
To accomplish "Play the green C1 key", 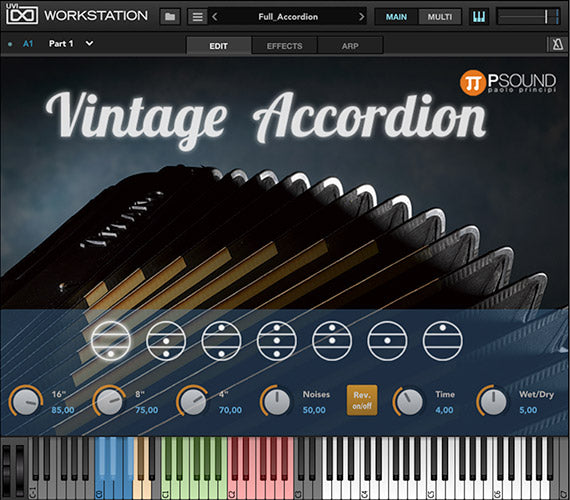I will pyautogui.click(x=165, y=489).
